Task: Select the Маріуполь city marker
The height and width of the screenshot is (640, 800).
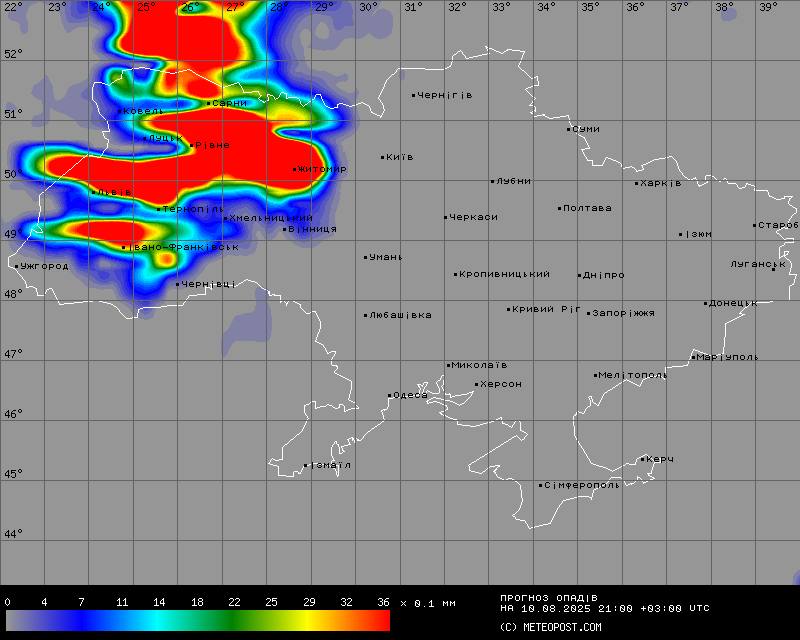Action: point(693,357)
